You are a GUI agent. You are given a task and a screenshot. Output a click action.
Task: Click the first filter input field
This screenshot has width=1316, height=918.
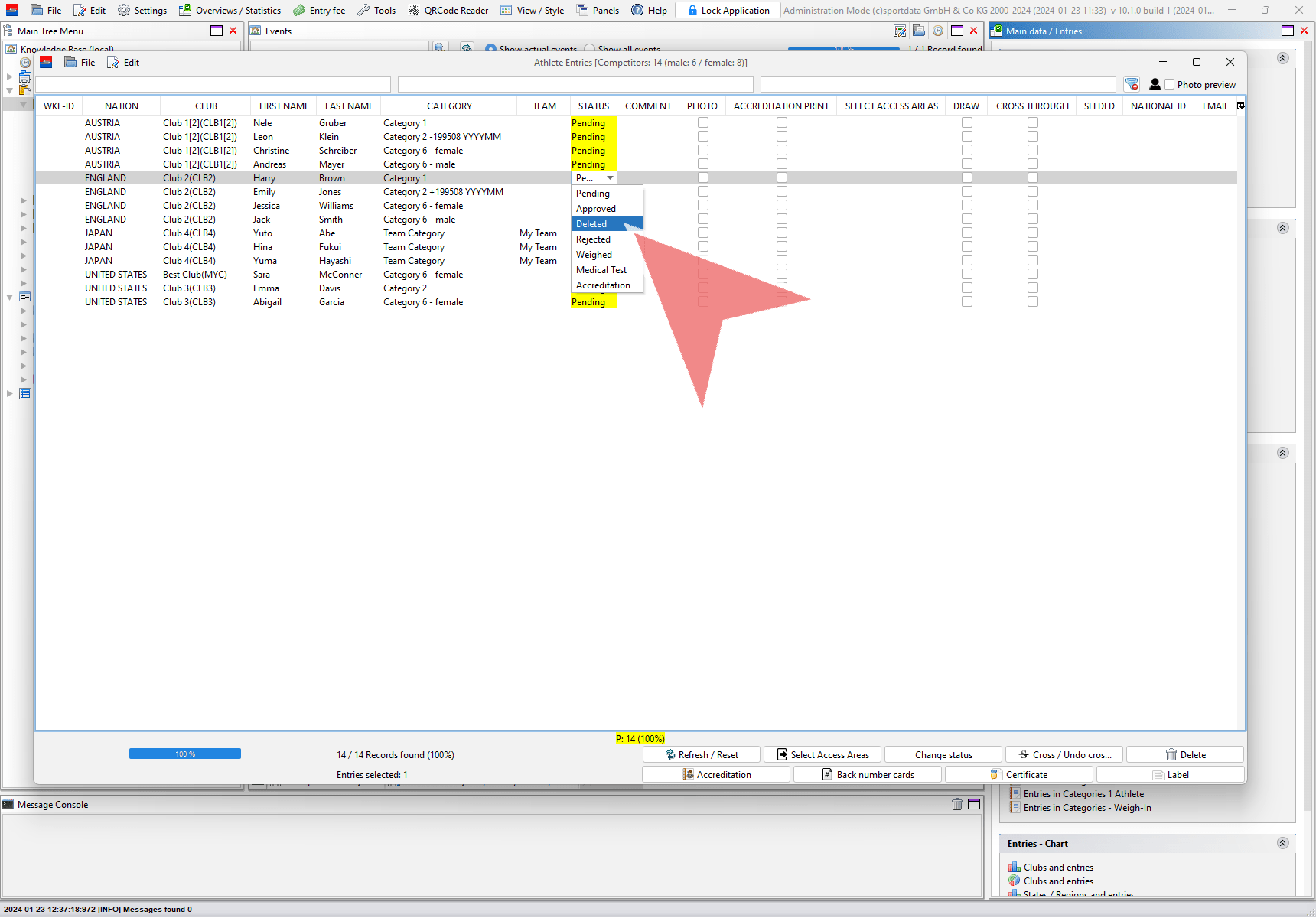pos(213,84)
